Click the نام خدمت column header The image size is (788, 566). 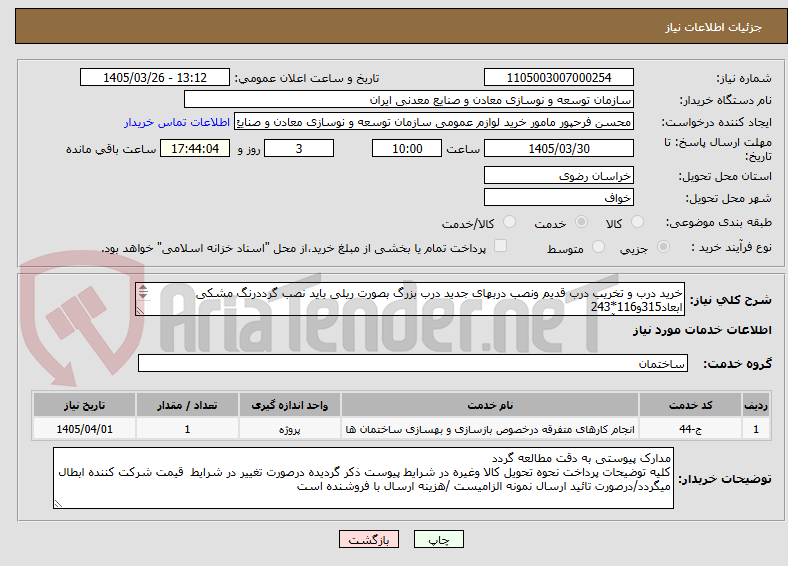(490, 405)
